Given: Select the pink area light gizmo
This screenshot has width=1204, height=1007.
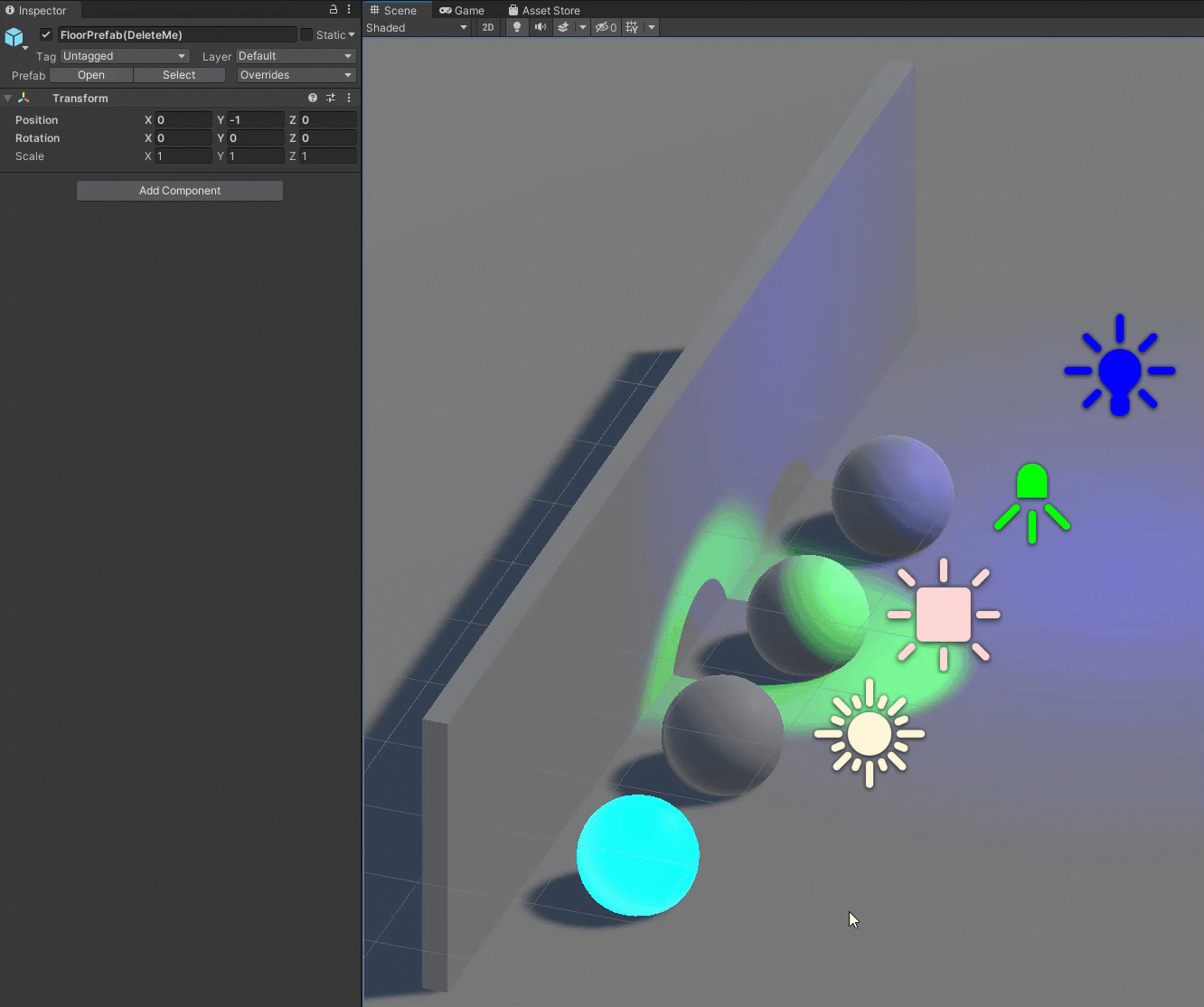Looking at the screenshot, I should point(944,615).
